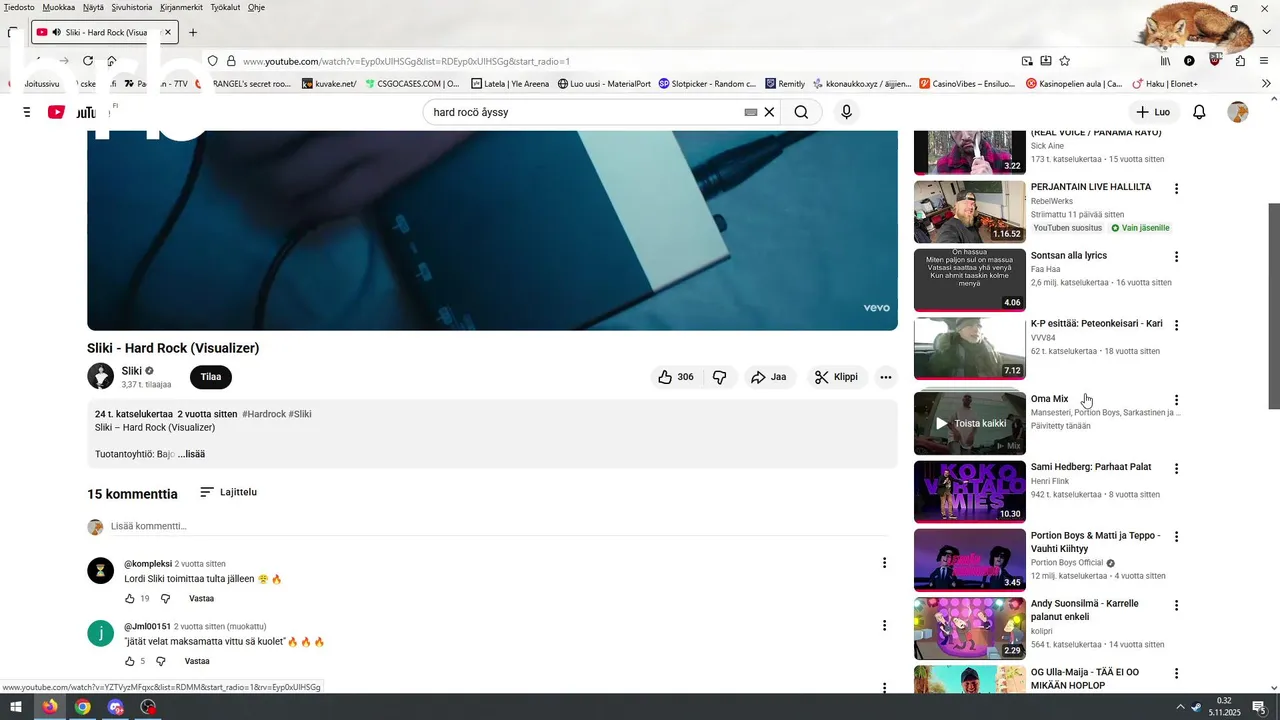Viewport: 1280px width, 720px height.
Task: Dislike the video with thumbs-down button
Action: [719, 377]
